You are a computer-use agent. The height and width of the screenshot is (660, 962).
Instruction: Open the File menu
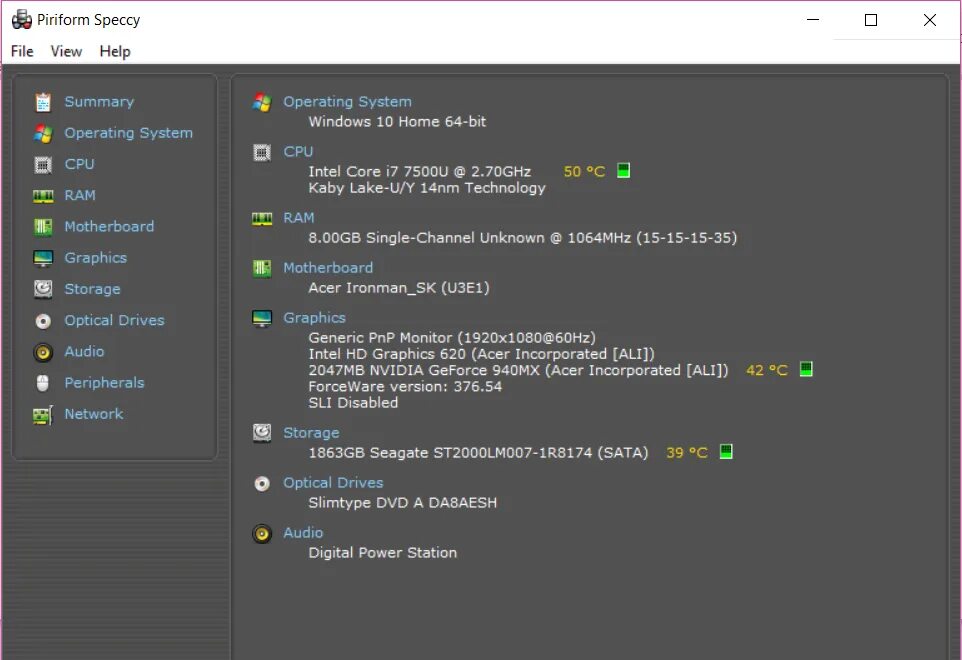pyautogui.click(x=22, y=52)
